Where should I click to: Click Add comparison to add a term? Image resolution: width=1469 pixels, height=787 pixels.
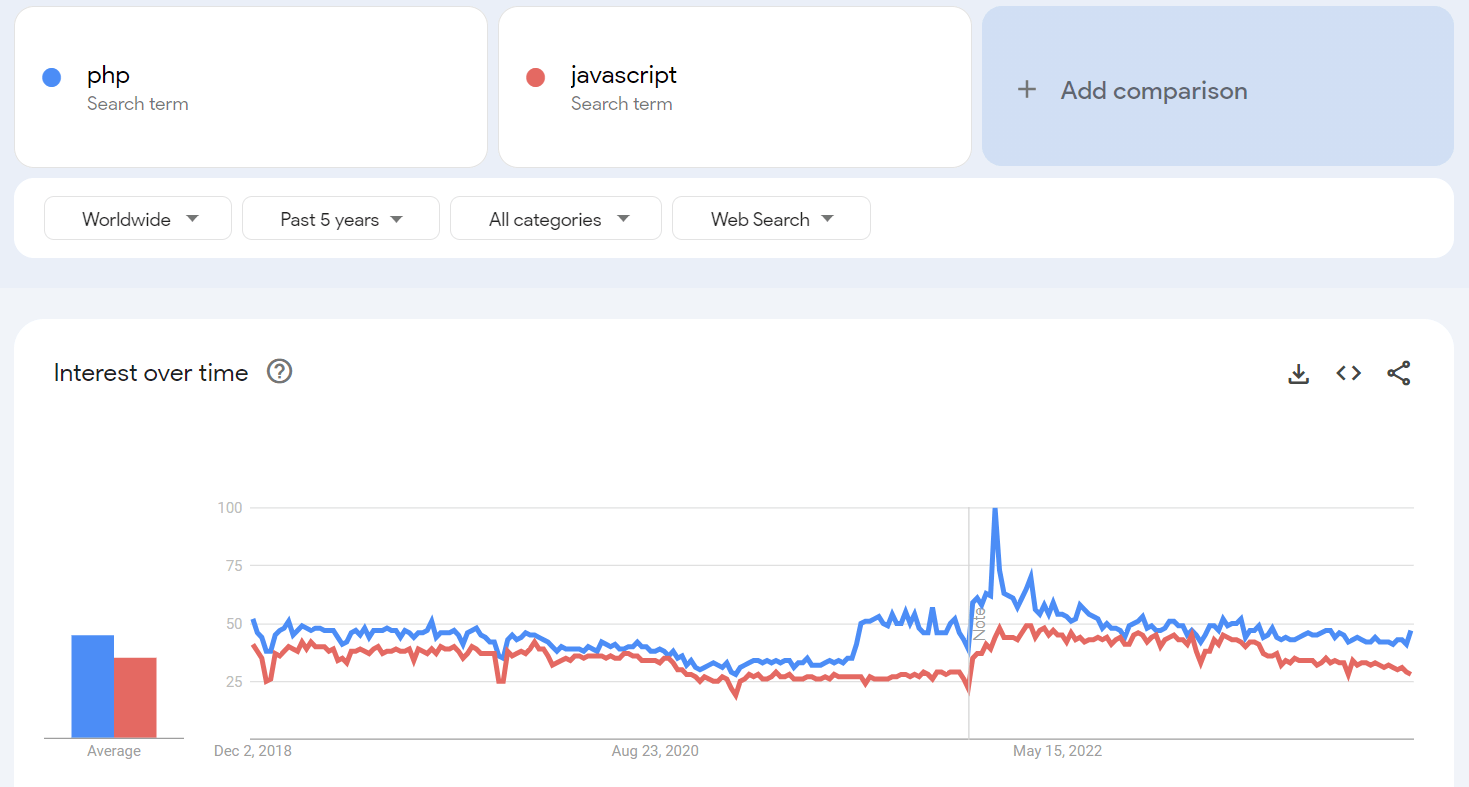1153,90
